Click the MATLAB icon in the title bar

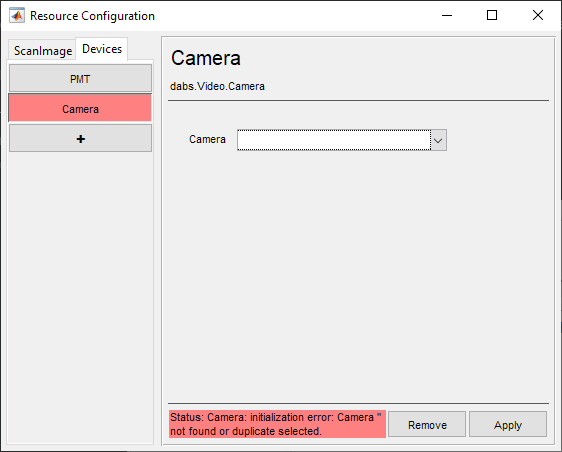coord(17,16)
